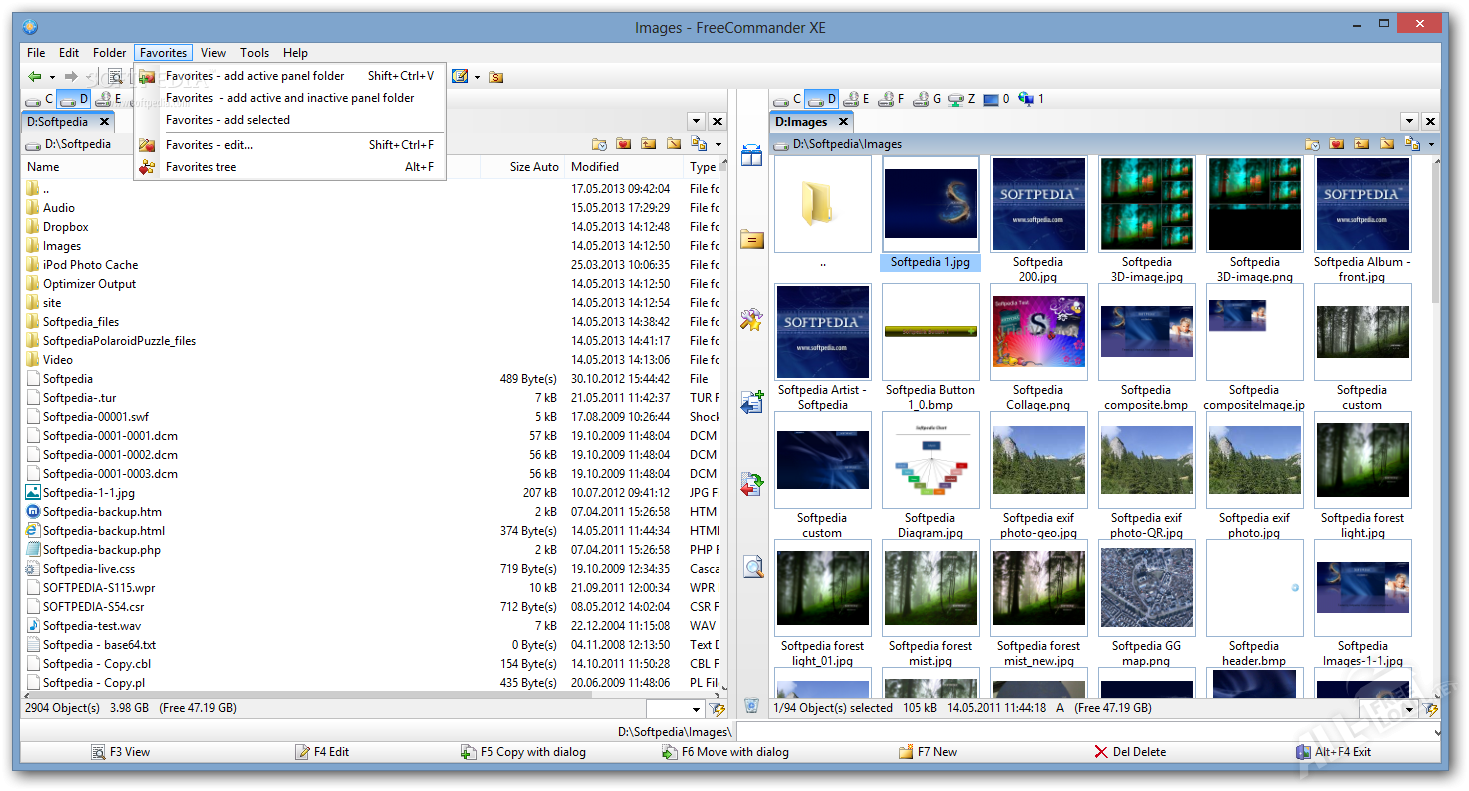This screenshot has width=1469, height=791.
Task: Click the search magnifier icon in middle bar
Action: point(752,568)
